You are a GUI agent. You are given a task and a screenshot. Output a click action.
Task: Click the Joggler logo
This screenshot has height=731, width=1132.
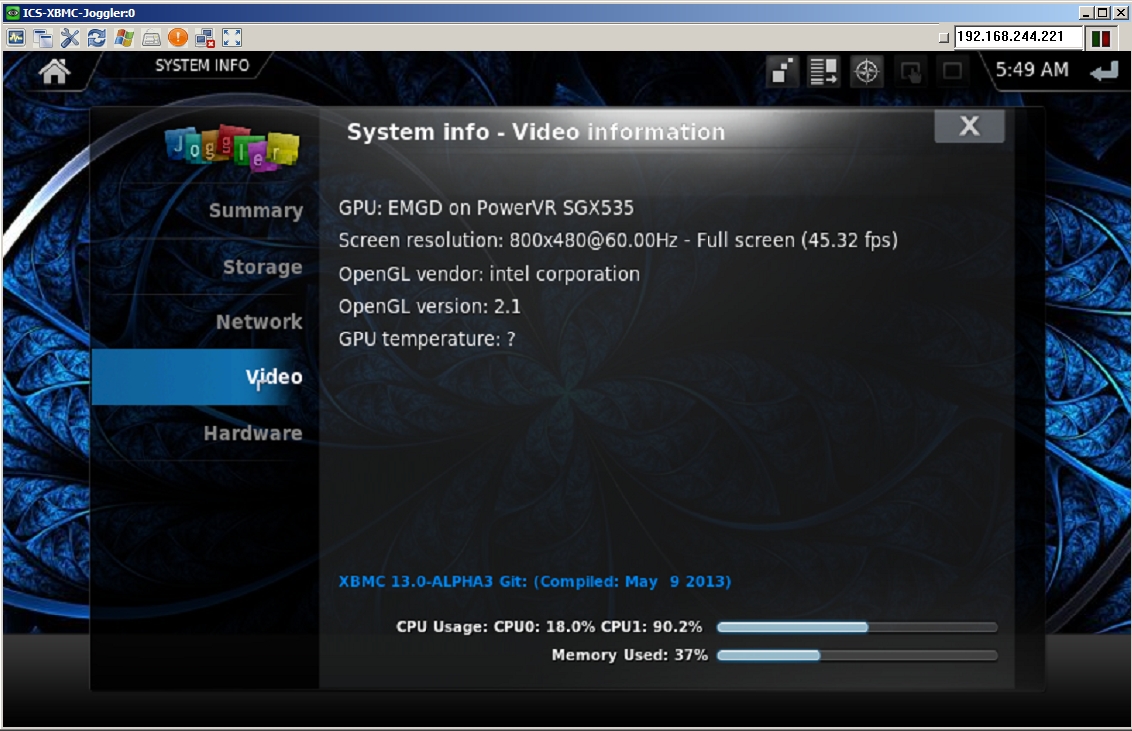pyautogui.click(x=232, y=148)
